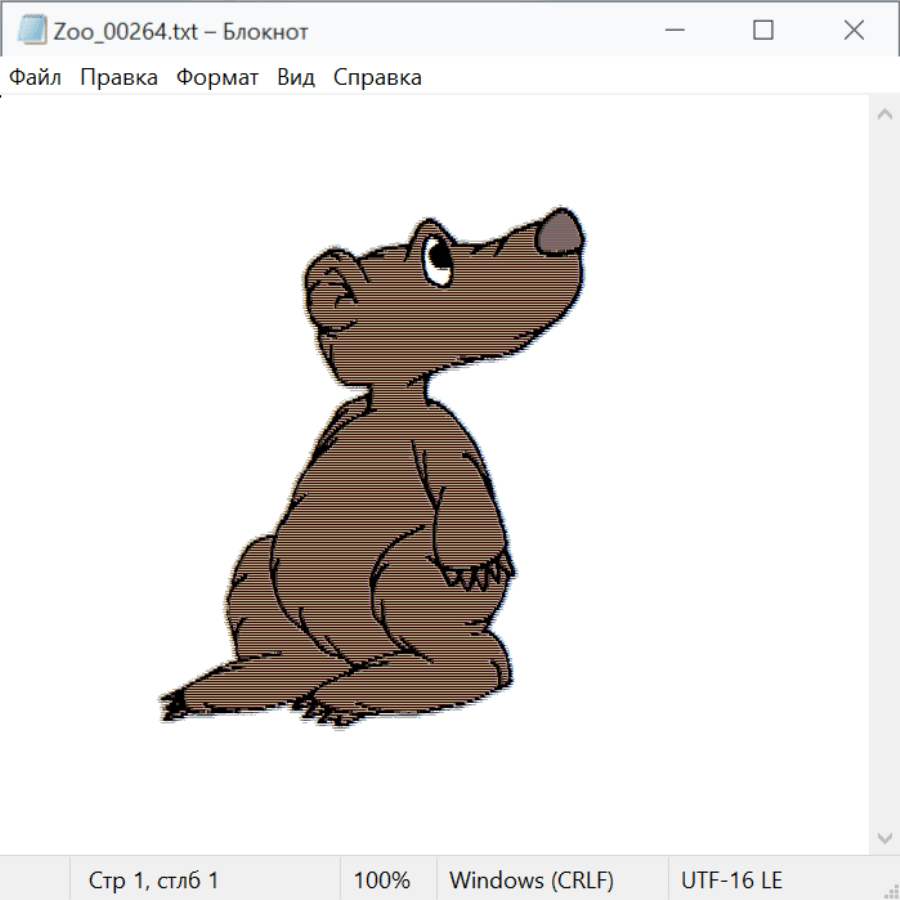Viewport: 900px width, 900px height.
Task: Maximize the Блокнот window
Action: click(x=763, y=31)
